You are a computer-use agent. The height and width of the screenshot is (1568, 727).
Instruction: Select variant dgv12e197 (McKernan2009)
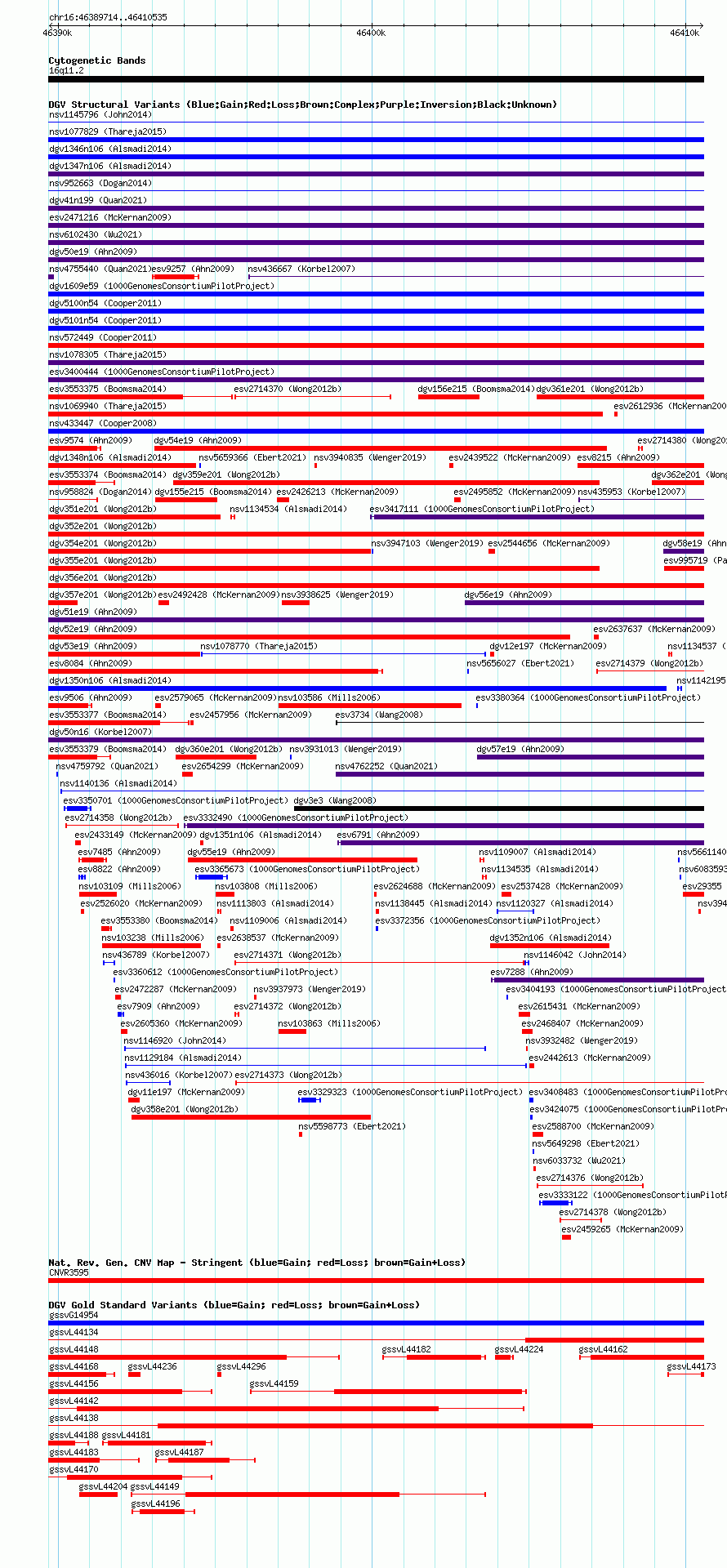(548, 646)
